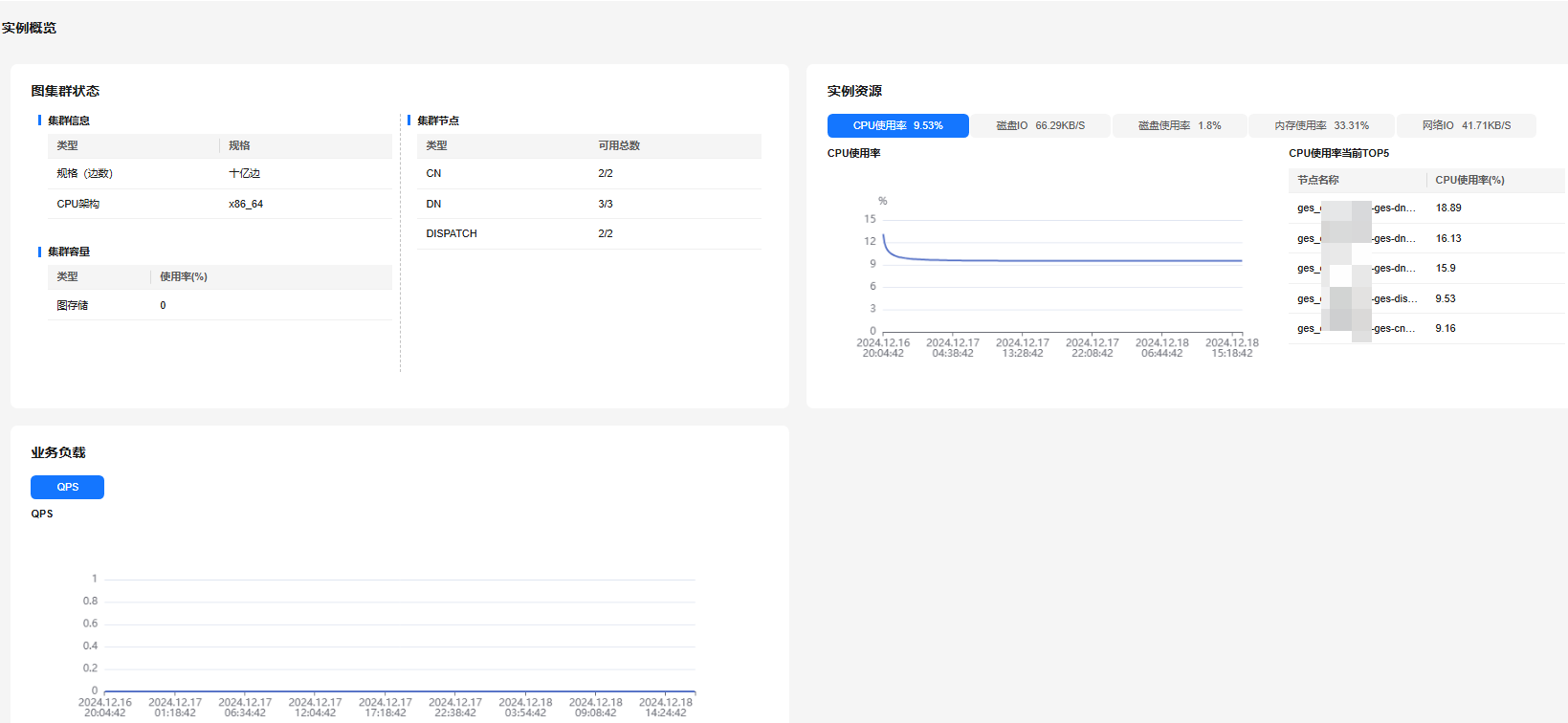Viewport: 1568px width, 723px height.
Task: Select the node row ending in ges-dis…
Action: click(x=1426, y=298)
